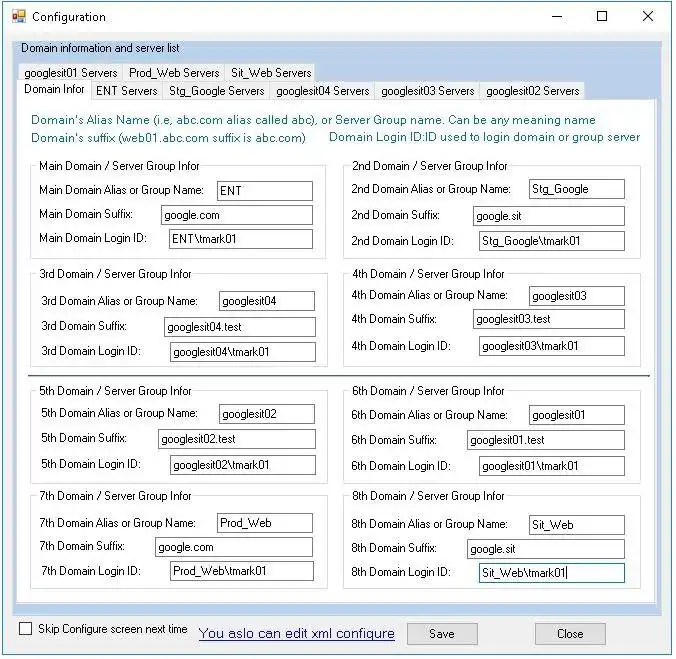Focus the 6th Domain Suffix field
This screenshot has height=659, width=676.
tap(546, 440)
